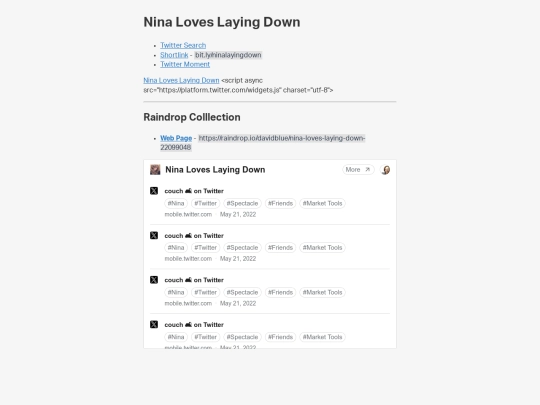
Task: Open the owner avatar in embed header
Action: pyautogui.click(x=385, y=170)
